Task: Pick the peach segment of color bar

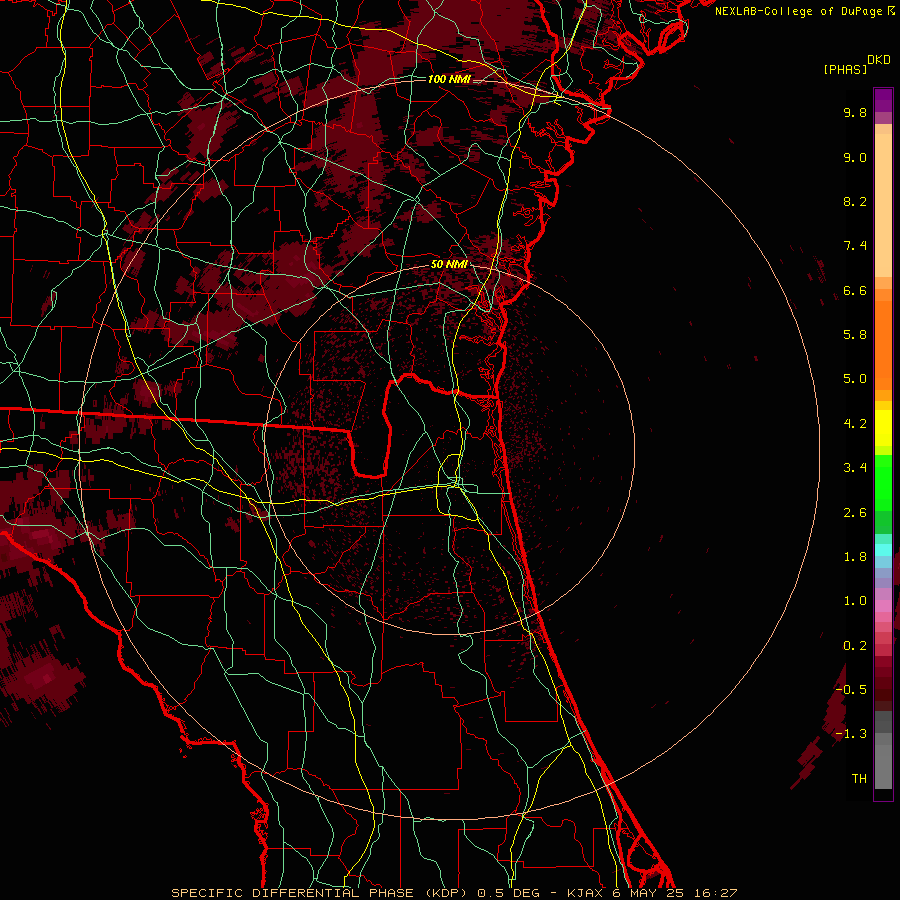Action: coord(883,205)
